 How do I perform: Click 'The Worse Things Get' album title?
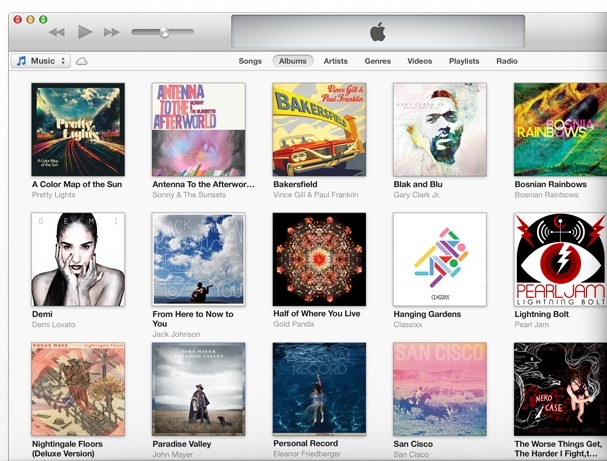(560, 449)
